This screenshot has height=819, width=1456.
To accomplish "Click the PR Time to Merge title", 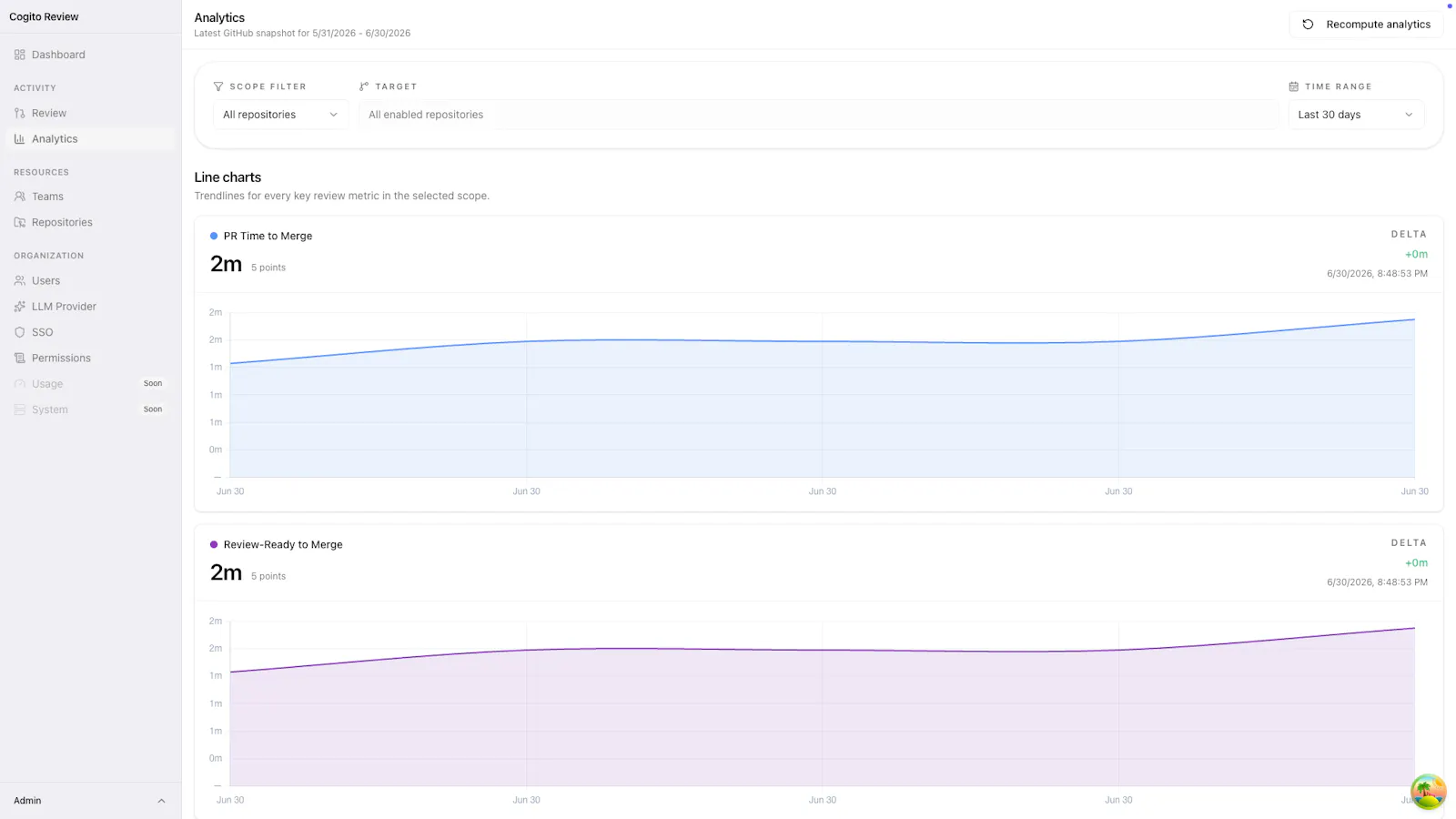I will pyautogui.click(x=268, y=236).
